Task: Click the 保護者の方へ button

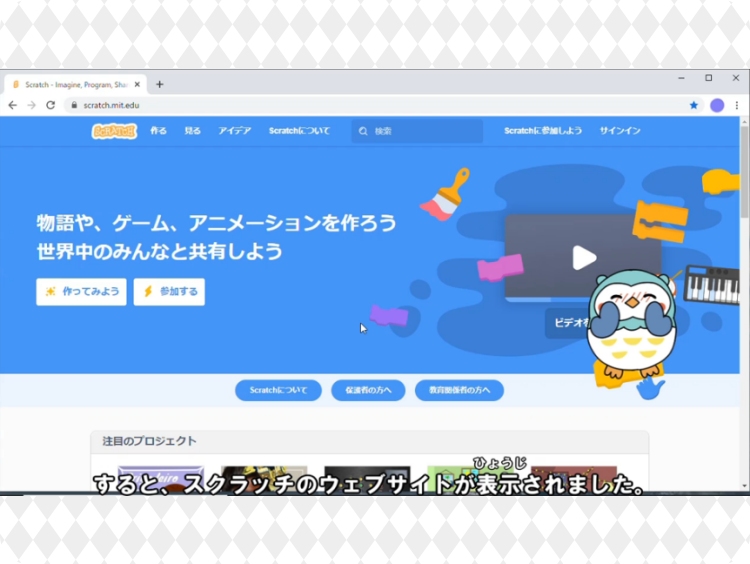Action: coord(368,390)
